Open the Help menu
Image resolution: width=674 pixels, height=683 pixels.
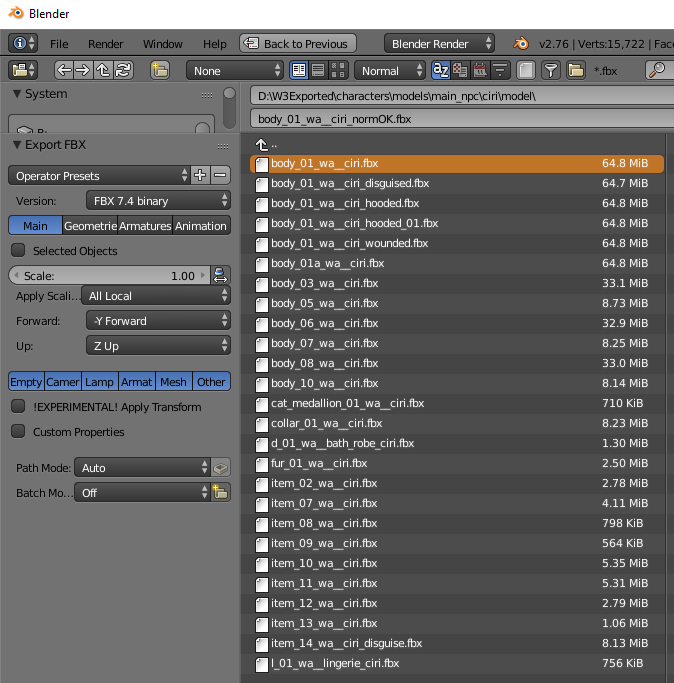(214, 44)
